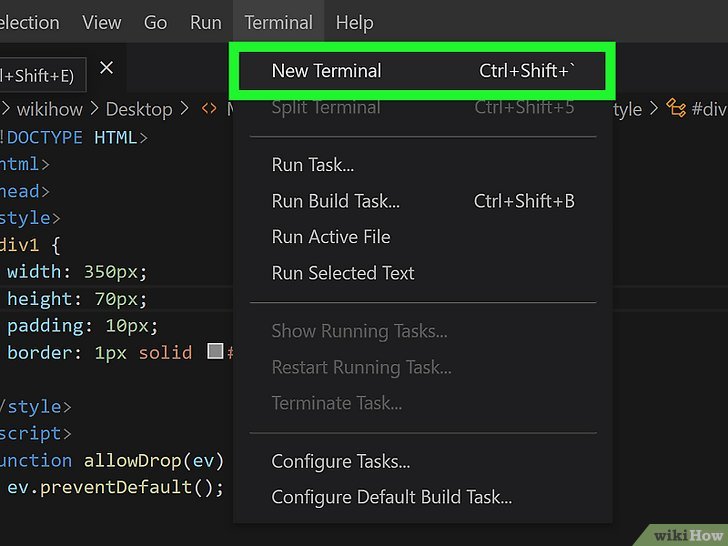Open the gray border color swatch
The image size is (728, 546).
click(215, 351)
